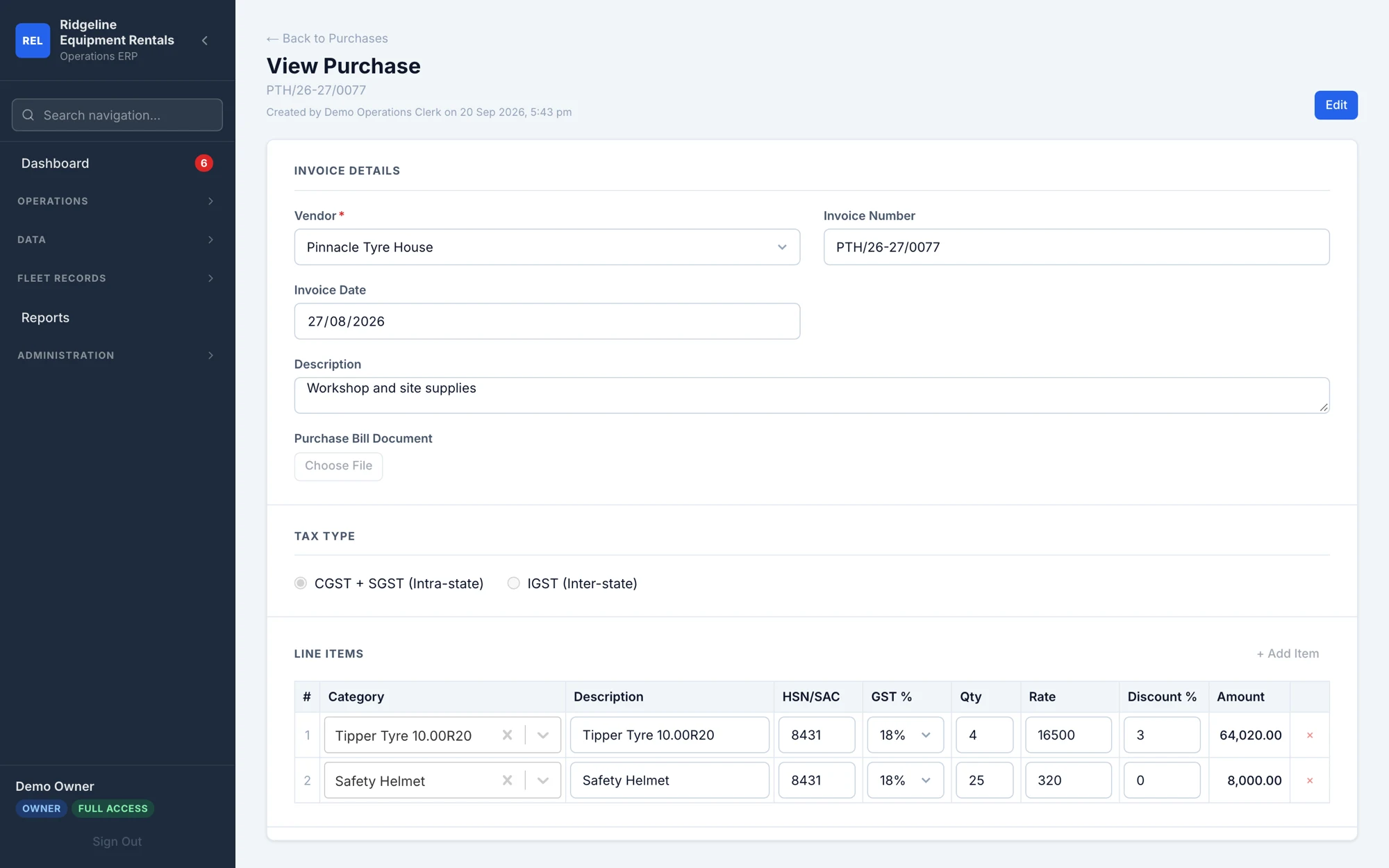1389x868 pixels.
Task: Collapse the sidebar with the arrow icon
Action: pyautogui.click(x=205, y=40)
